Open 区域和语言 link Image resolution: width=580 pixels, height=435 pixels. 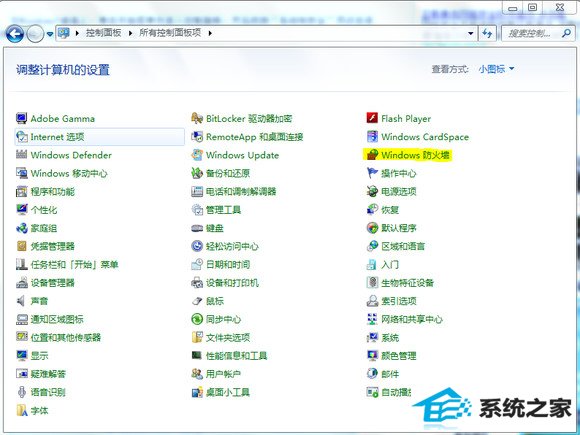click(x=403, y=246)
